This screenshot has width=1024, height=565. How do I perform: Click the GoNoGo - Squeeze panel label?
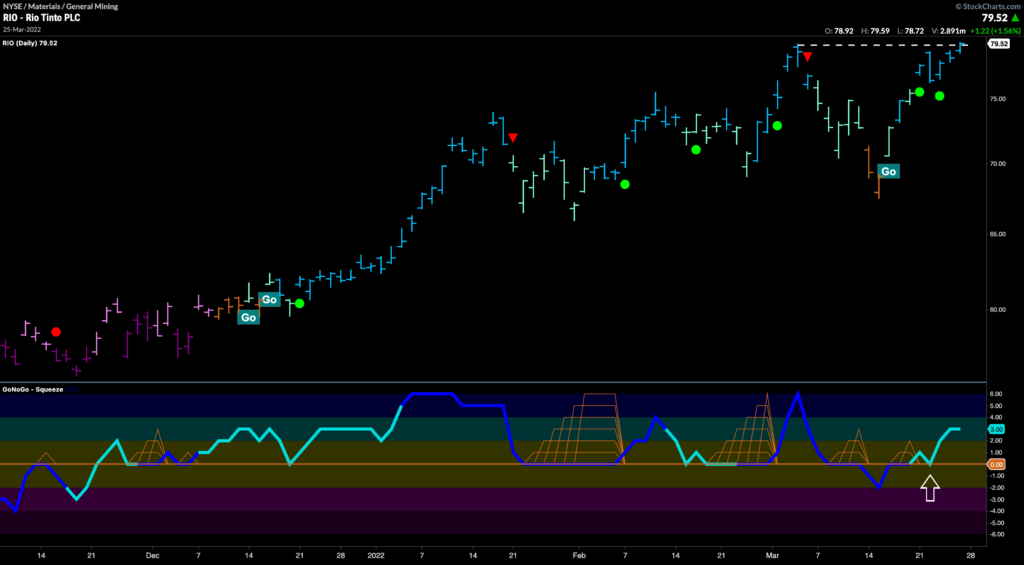pyautogui.click(x=33, y=389)
